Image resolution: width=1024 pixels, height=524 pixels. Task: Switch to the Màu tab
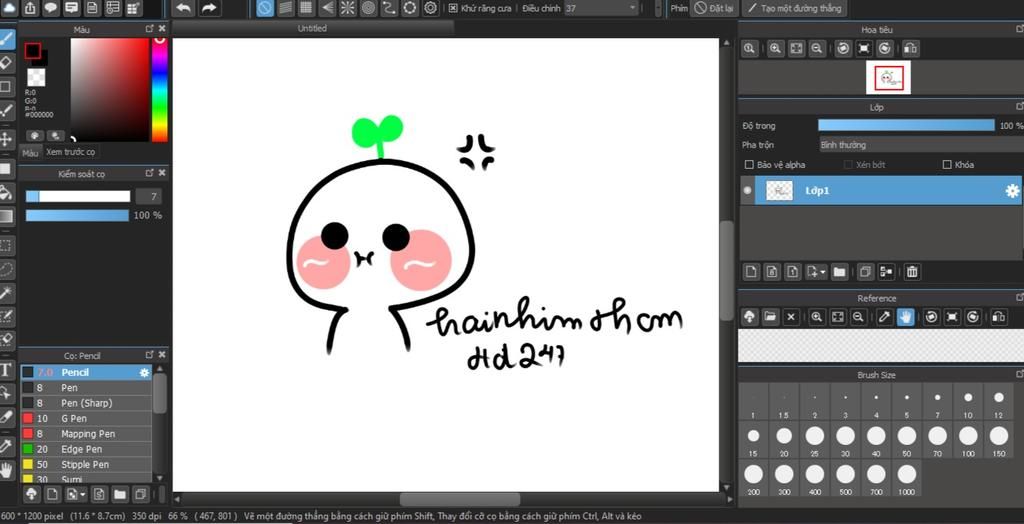point(30,153)
